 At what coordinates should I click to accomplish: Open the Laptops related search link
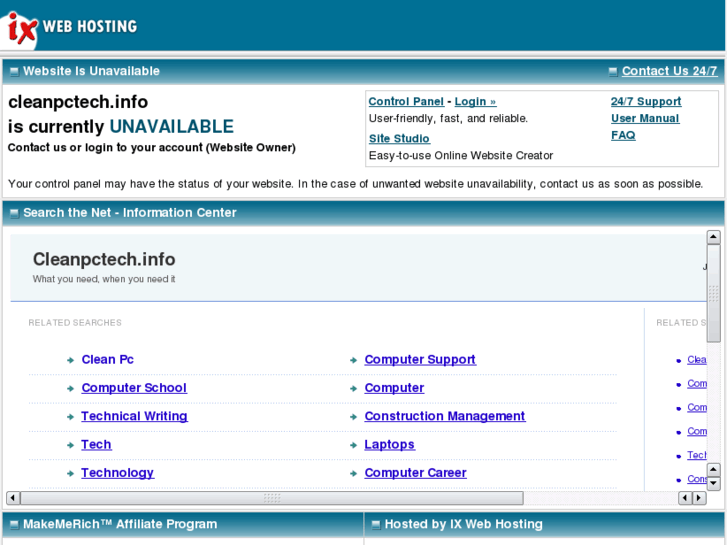click(389, 444)
